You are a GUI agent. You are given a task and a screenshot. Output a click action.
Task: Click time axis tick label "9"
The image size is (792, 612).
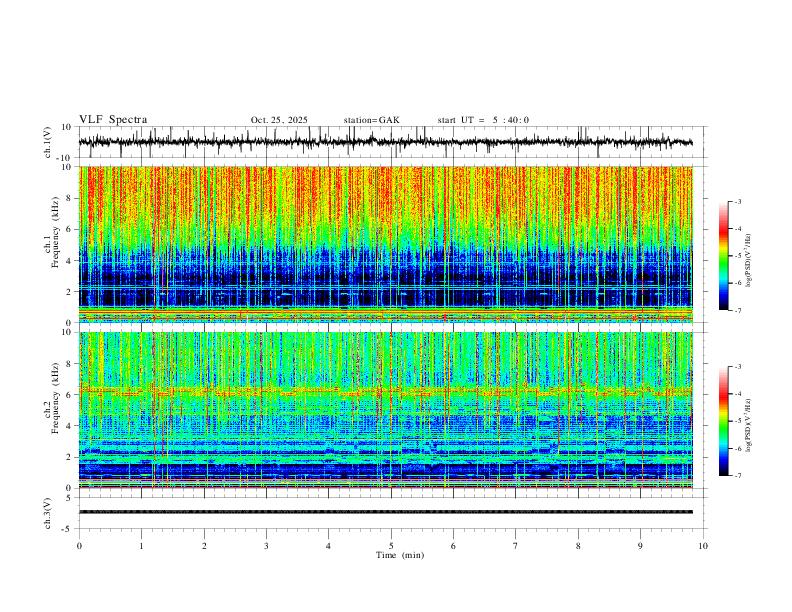pos(640,546)
